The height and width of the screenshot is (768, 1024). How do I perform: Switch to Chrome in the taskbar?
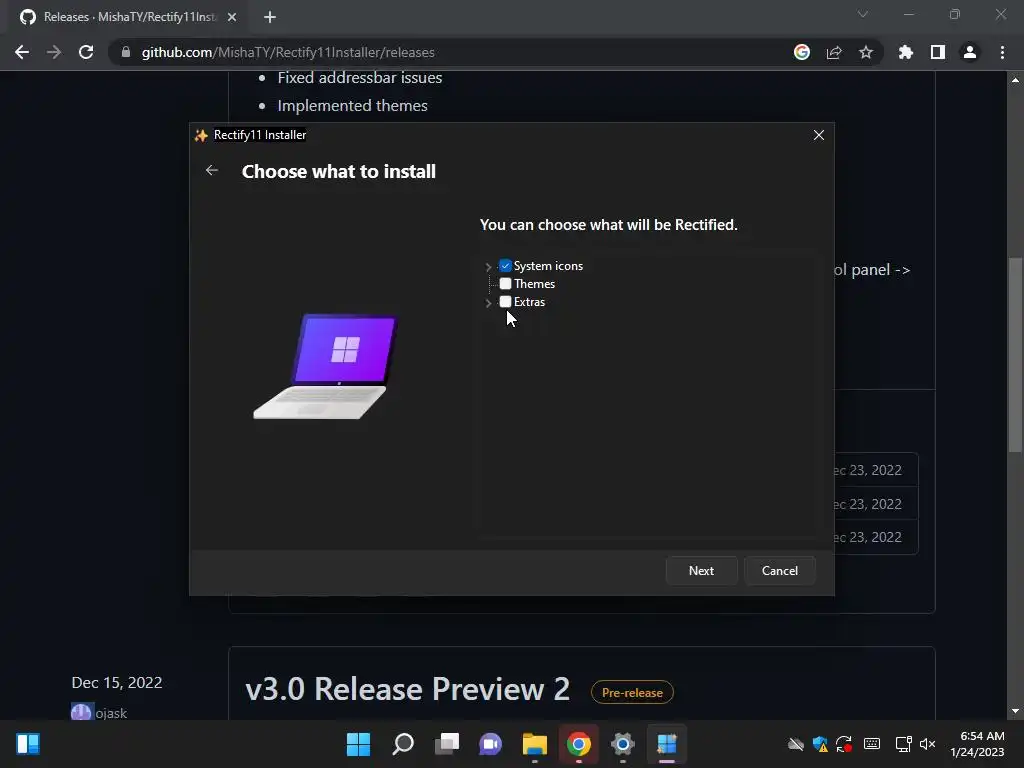(x=579, y=744)
